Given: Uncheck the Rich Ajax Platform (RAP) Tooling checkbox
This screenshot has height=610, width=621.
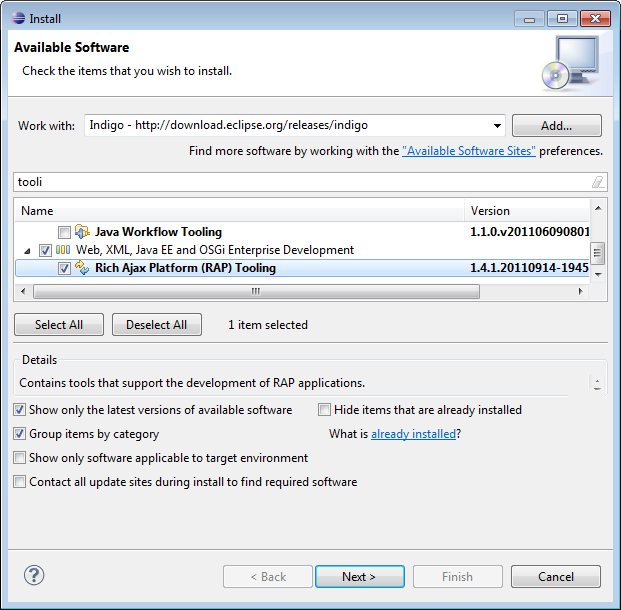Looking at the screenshot, I should coord(64,268).
